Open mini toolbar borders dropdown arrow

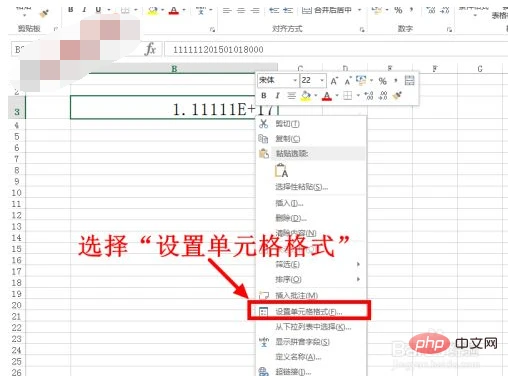pyautogui.click(x=358, y=96)
